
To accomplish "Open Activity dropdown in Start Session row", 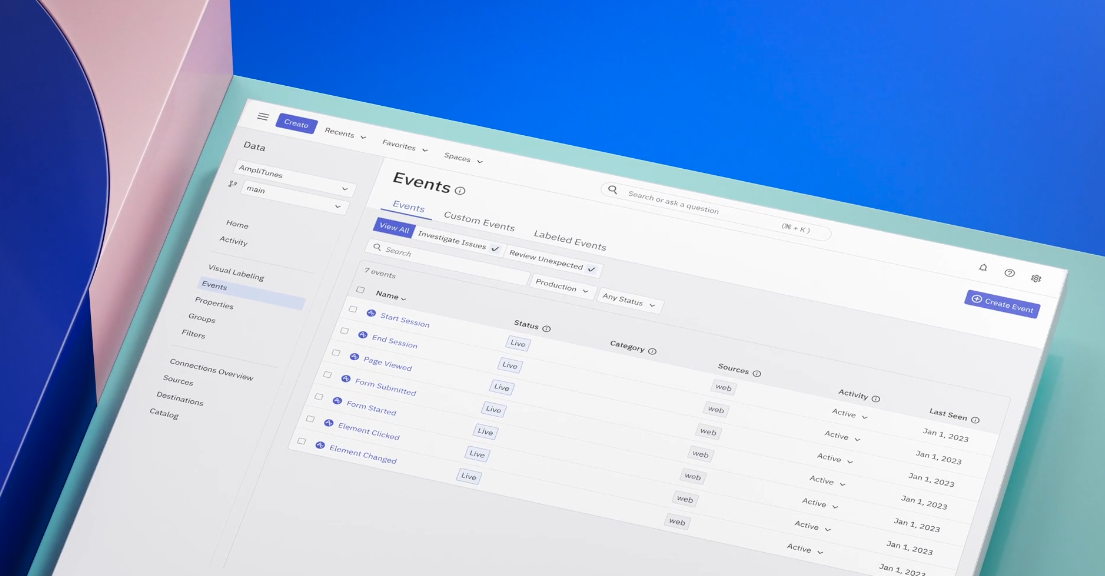I will [x=849, y=415].
